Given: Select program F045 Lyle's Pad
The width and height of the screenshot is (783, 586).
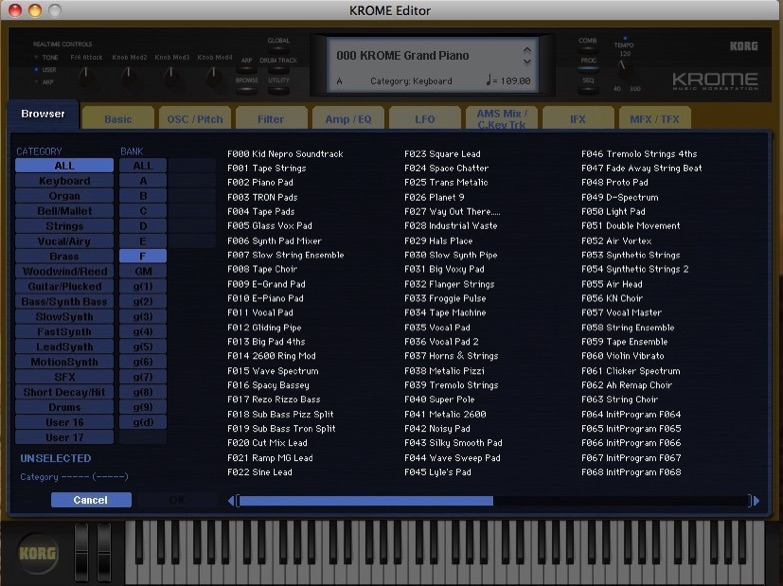Looking at the screenshot, I should click(x=437, y=472).
